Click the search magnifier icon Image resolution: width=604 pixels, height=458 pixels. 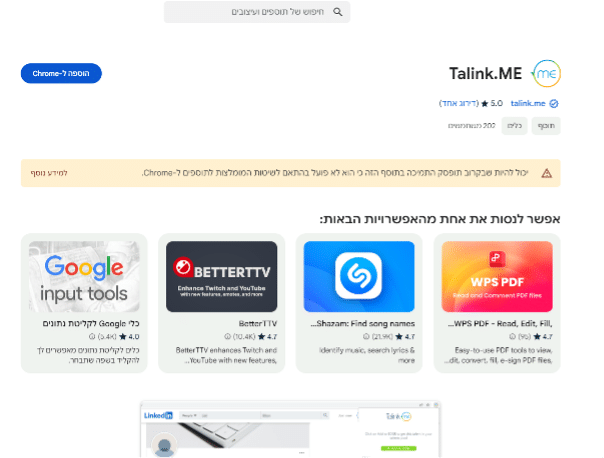[x=338, y=12]
